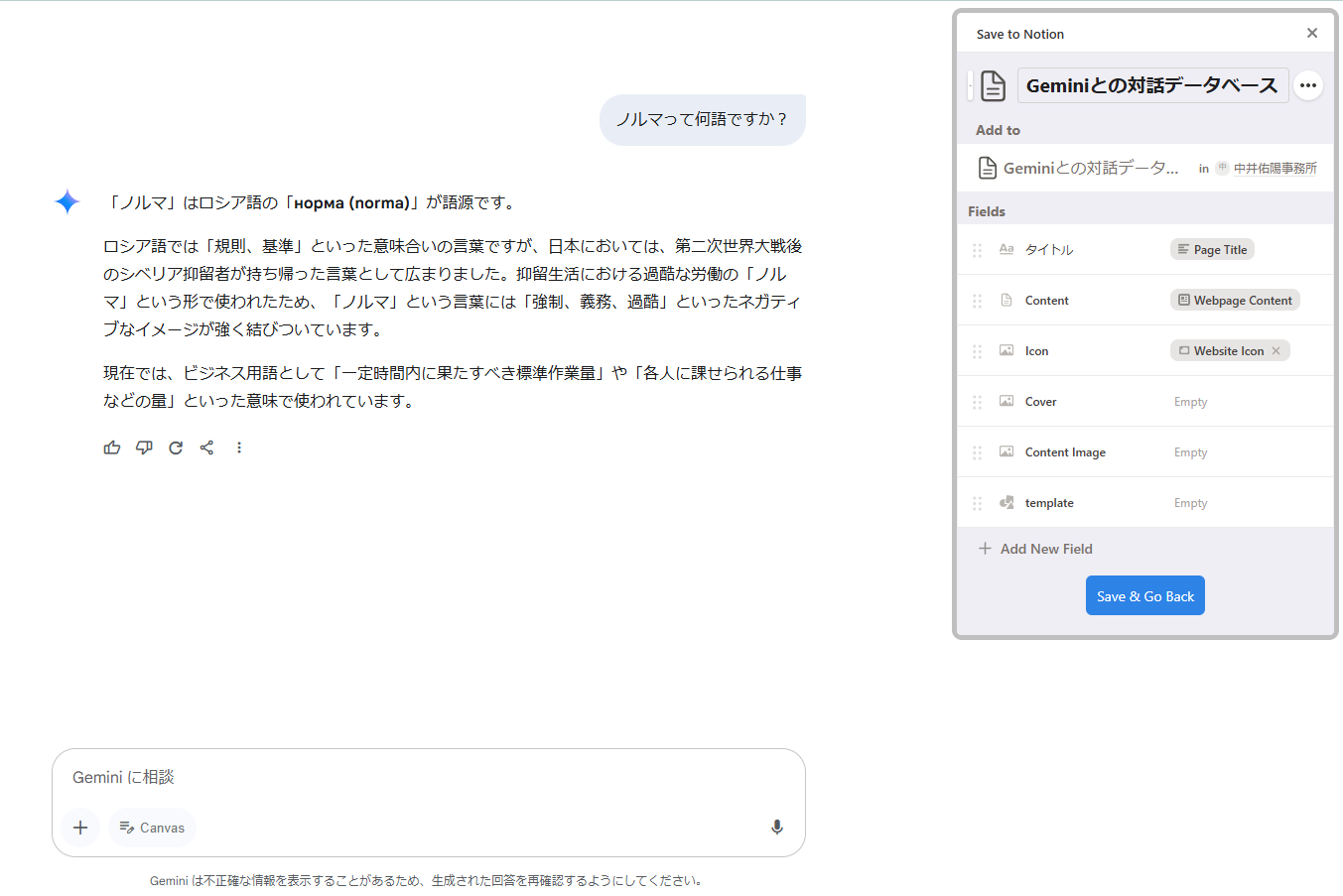Click the document icon of Content field
The width and height of the screenshot is (1343, 896).
[1007, 300]
